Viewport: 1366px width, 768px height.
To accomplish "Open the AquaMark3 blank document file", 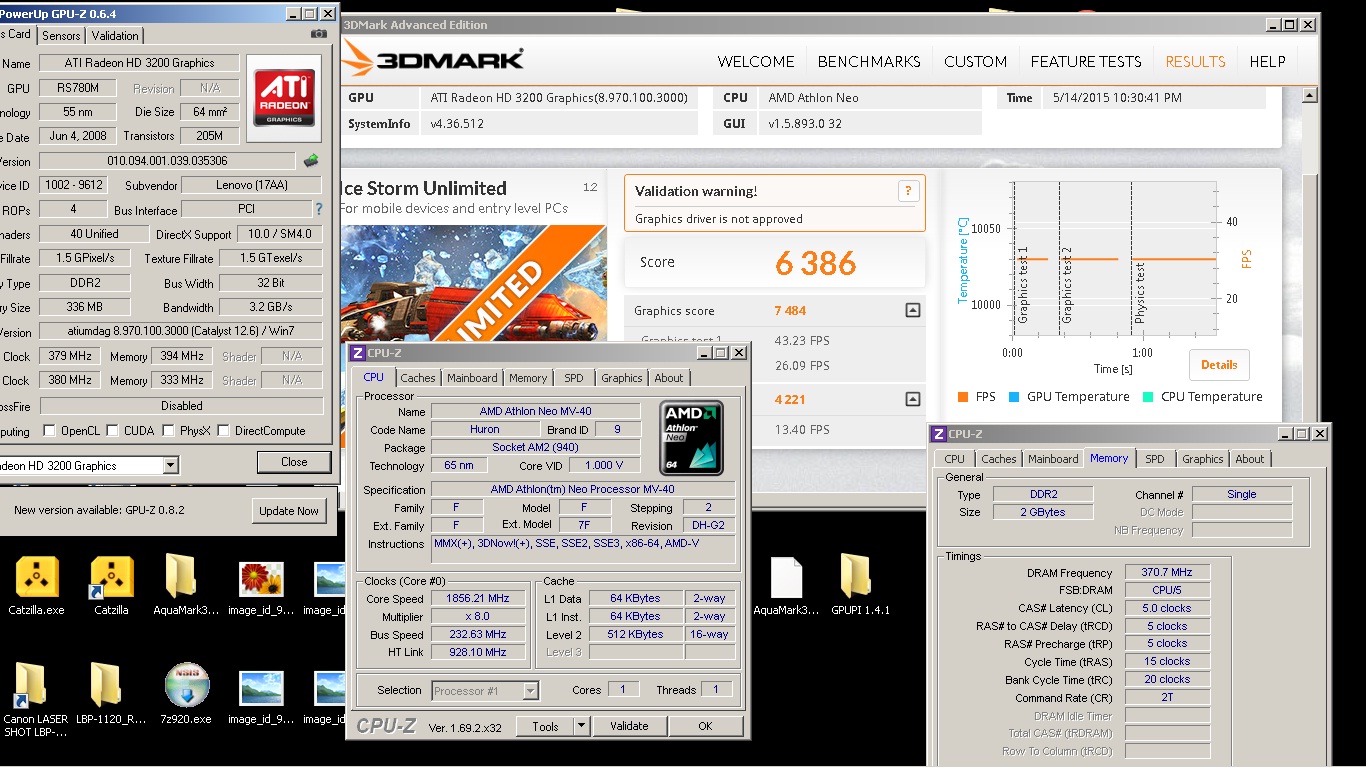I will pyautogui.click(x=787, y=577).
